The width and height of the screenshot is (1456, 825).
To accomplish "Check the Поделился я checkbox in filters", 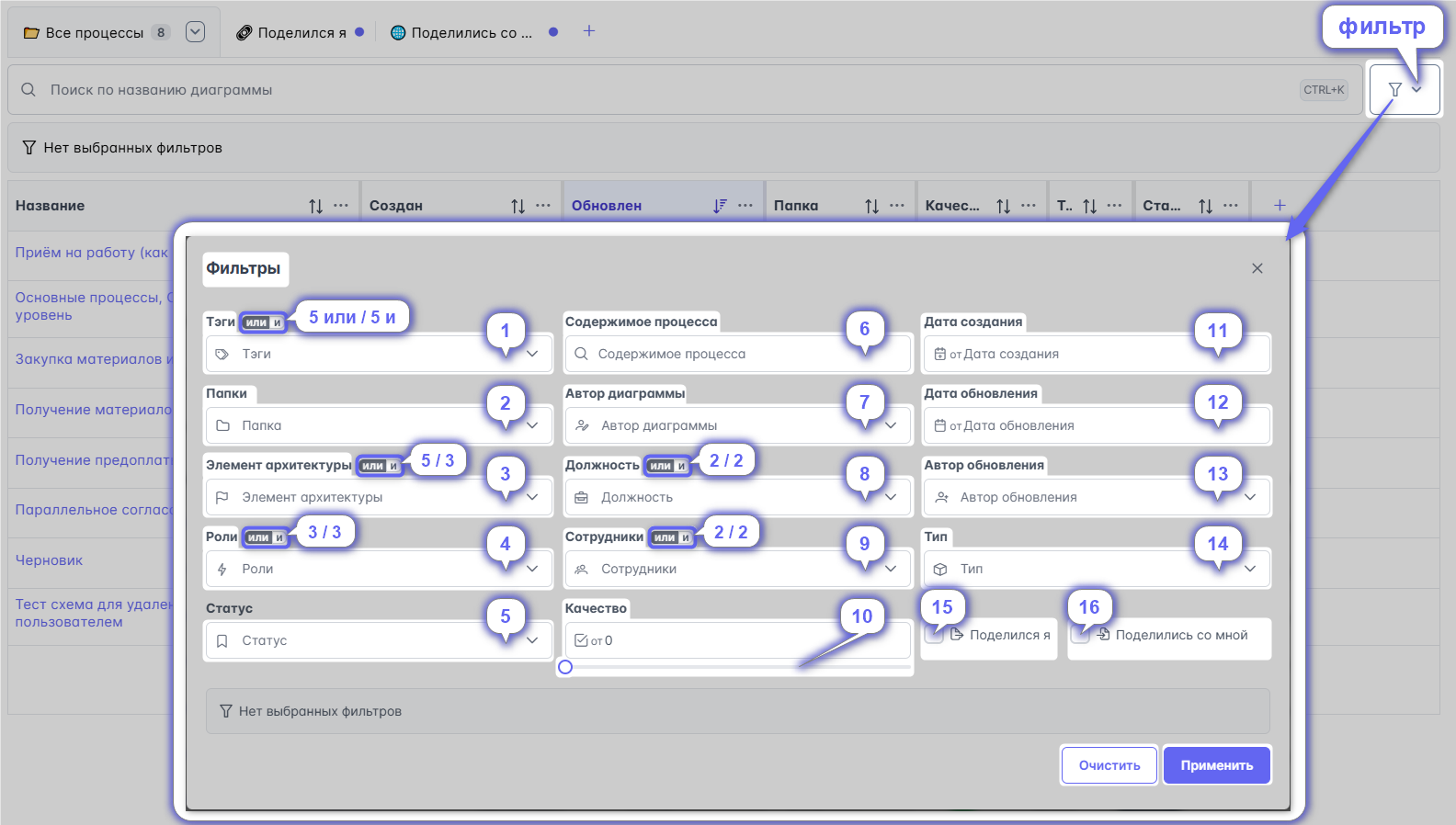I will point(935,635).
